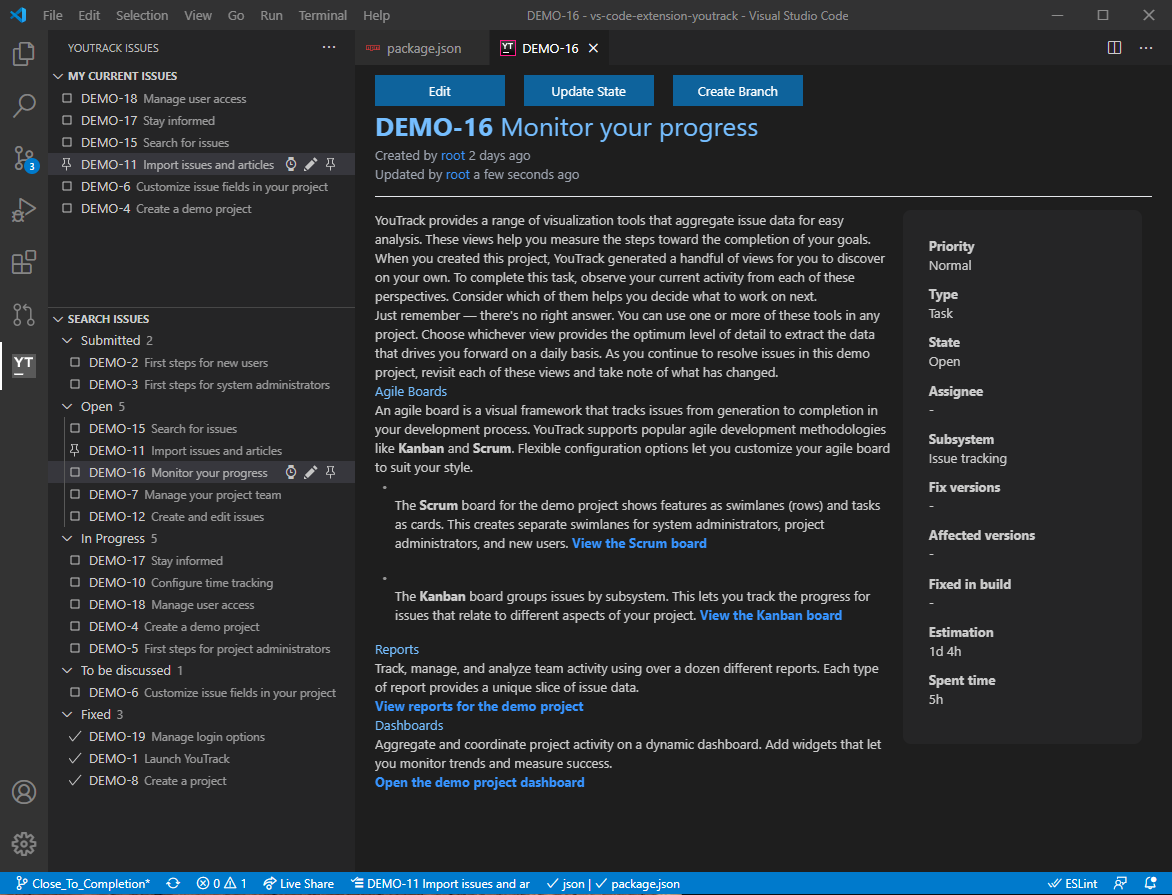Open the Terminal menu
Image resolution: width=1172 pixels, height=895 pixels.
323,15
